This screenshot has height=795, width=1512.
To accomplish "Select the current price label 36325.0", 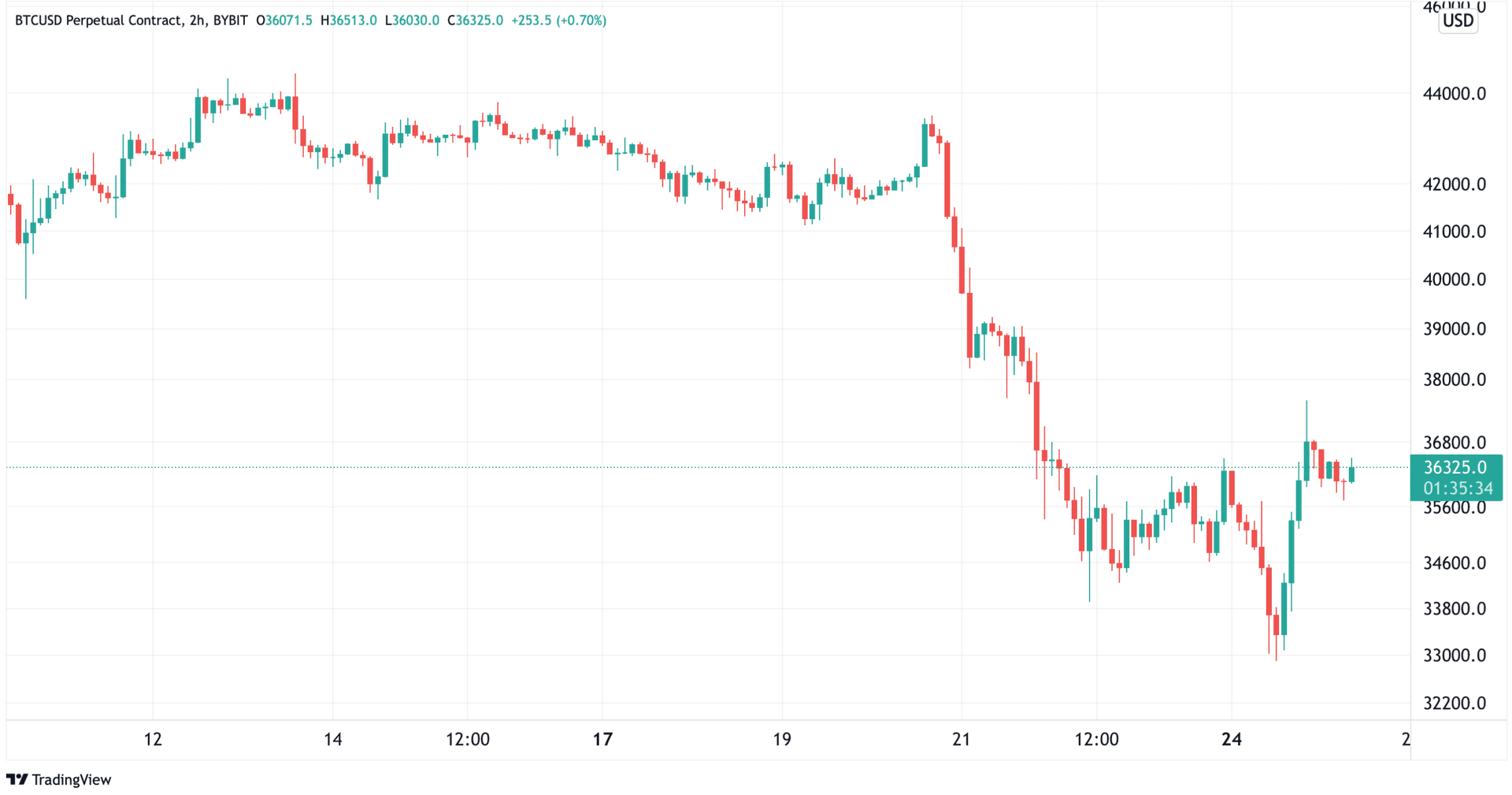I will [x=1455, y=468].
